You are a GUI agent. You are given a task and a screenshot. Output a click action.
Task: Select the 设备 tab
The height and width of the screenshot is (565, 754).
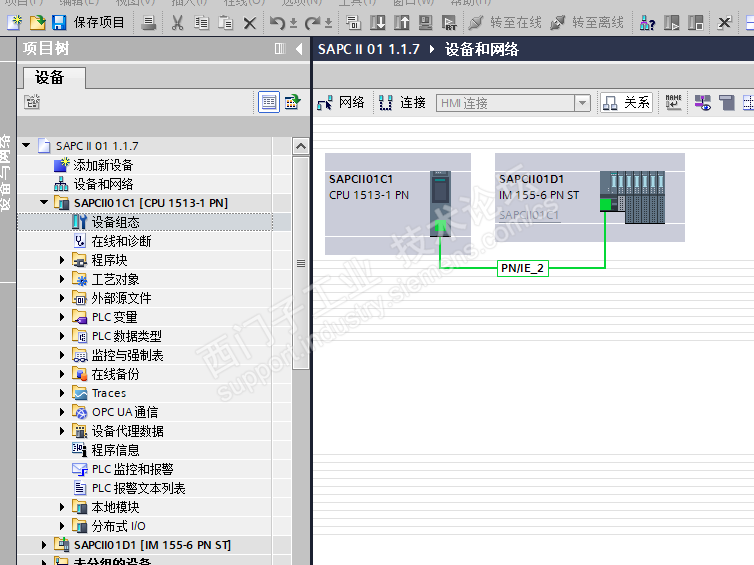[x=50, y=77]
